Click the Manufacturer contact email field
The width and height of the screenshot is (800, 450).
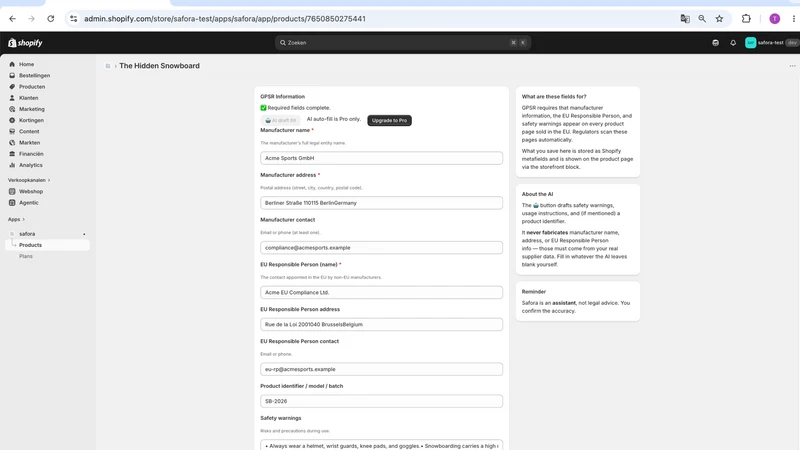click(381, 248)
